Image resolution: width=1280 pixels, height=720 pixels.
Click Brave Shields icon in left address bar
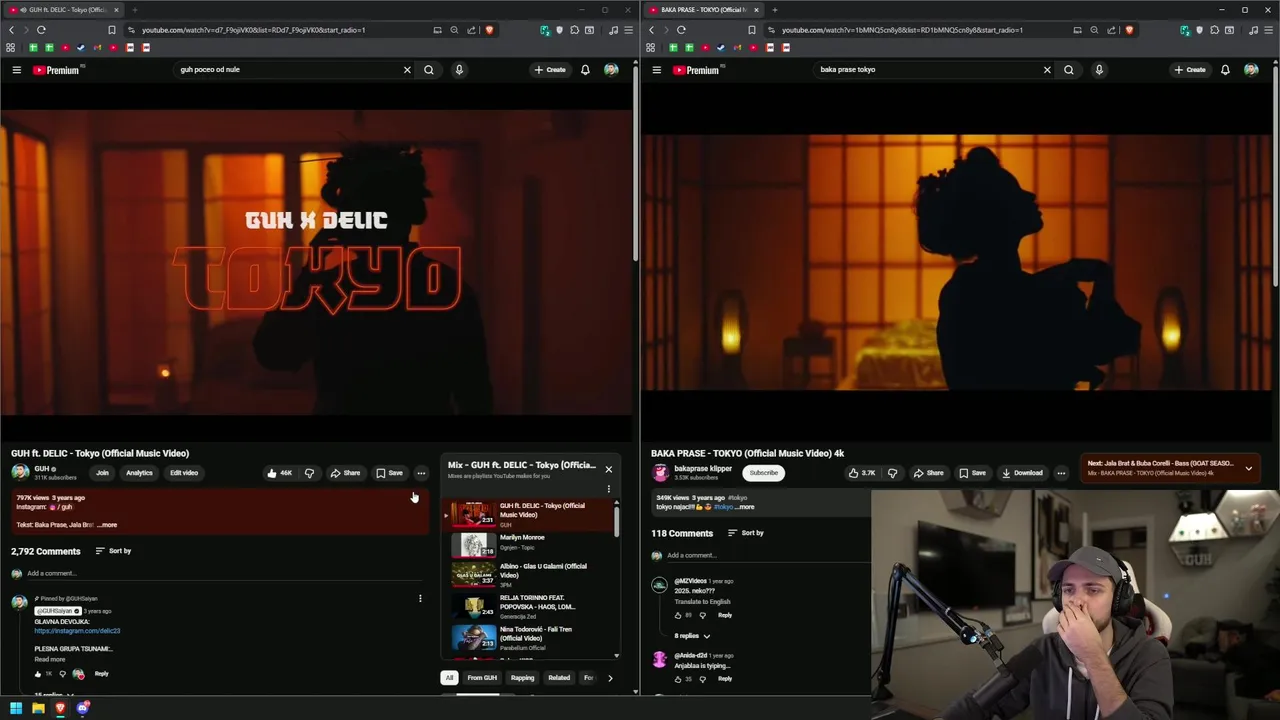click(489, 30)
